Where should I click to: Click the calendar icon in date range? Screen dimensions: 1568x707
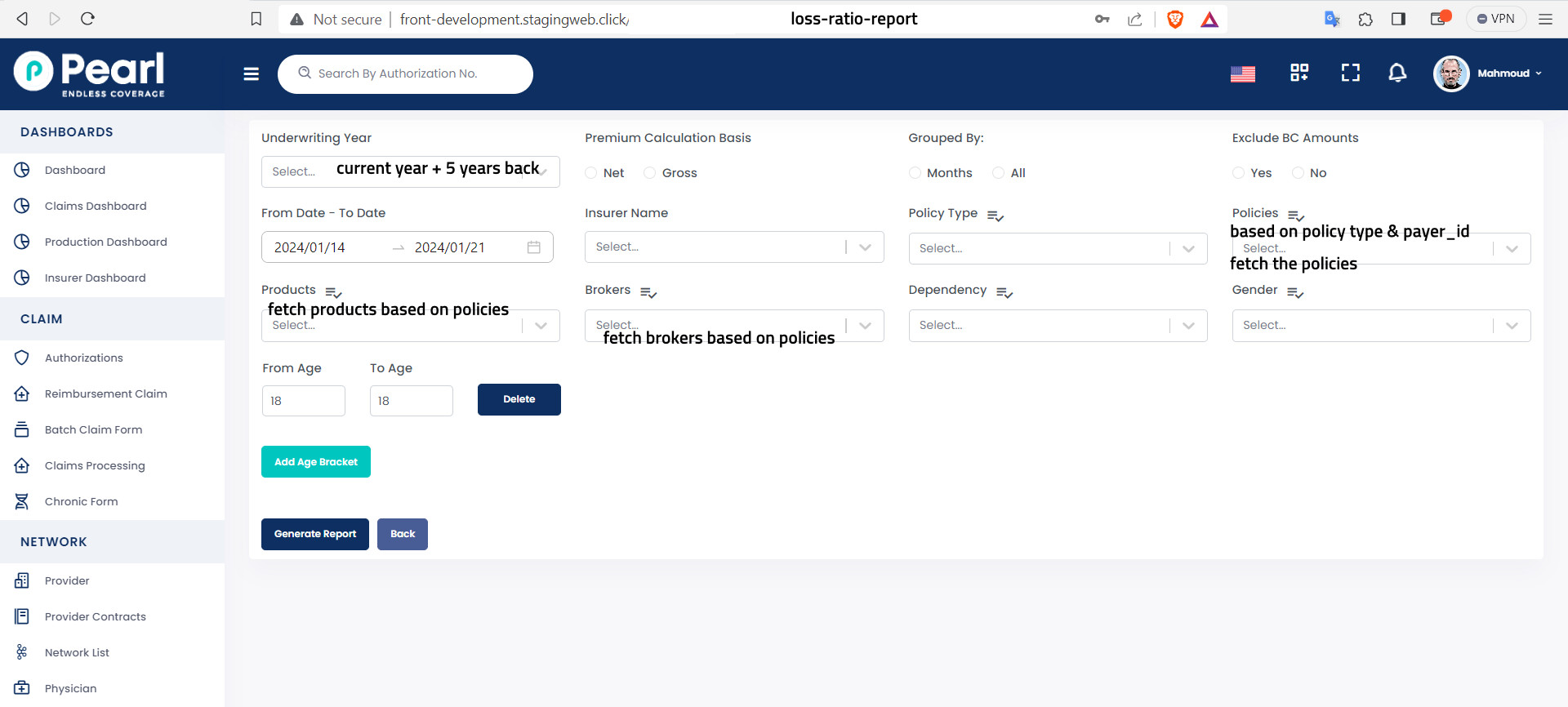click(x=534, y=247)
